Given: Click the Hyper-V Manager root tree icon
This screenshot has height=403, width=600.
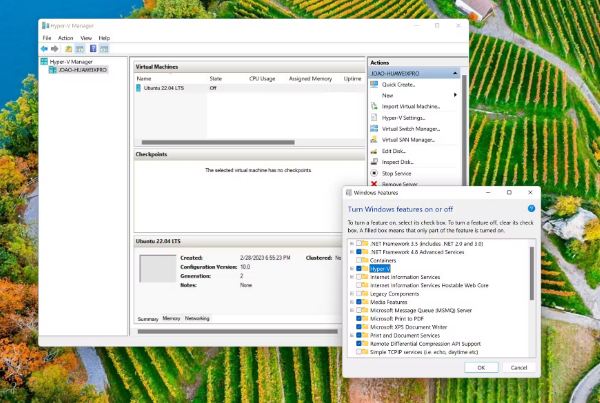Looking at the screenshot, I should pos(44,61).
